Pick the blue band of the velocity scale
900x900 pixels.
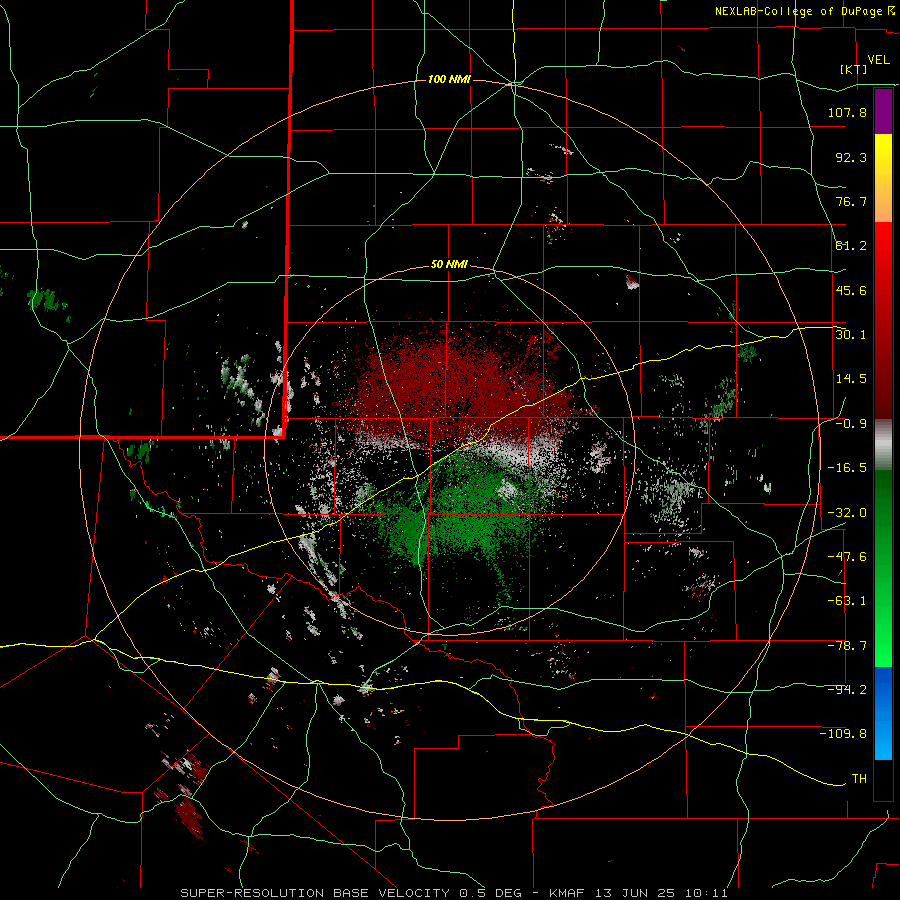(x=883, y=713)
